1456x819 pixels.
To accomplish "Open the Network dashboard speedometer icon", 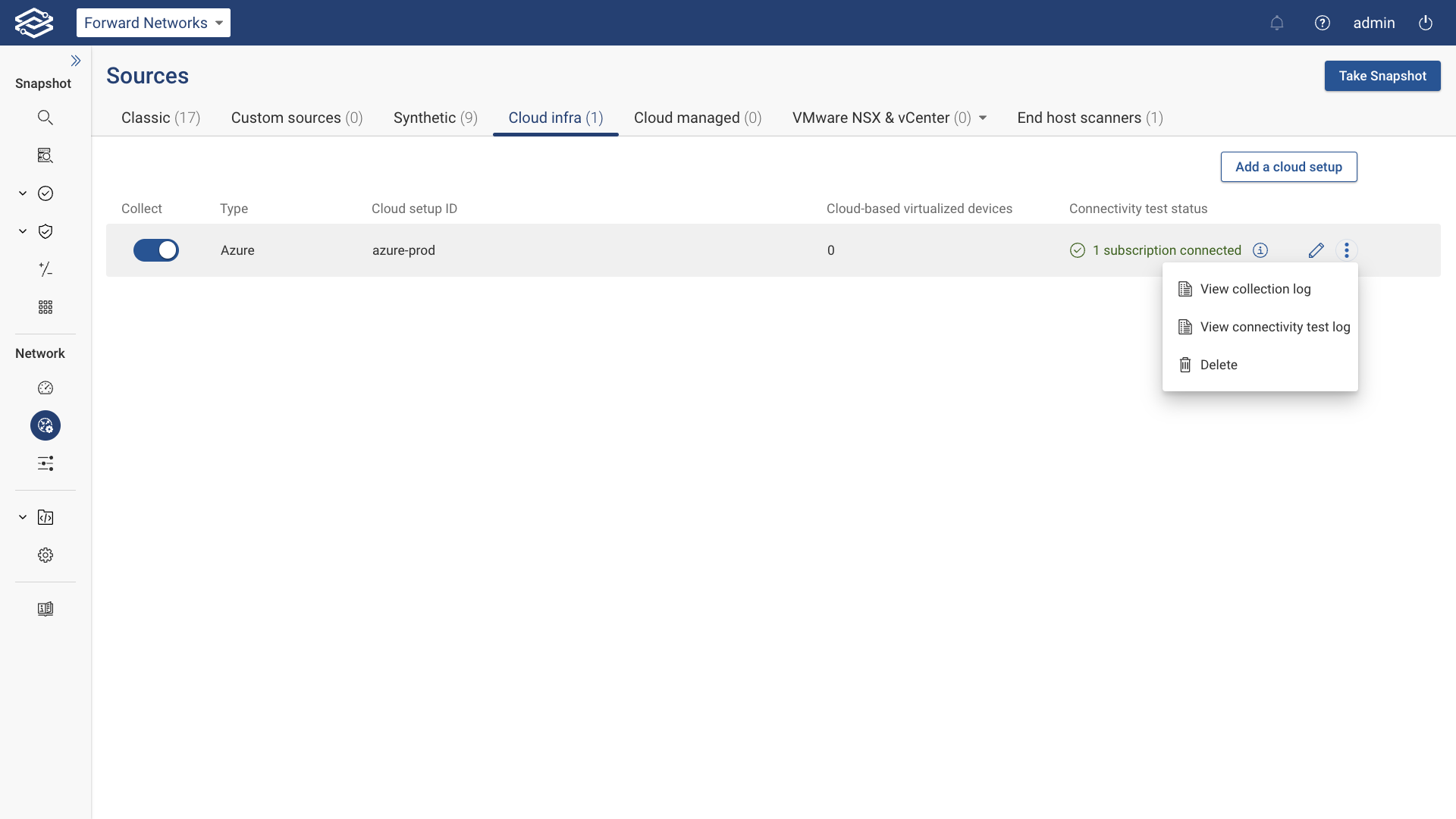I will pyautogui.click(x=45, y=388).
